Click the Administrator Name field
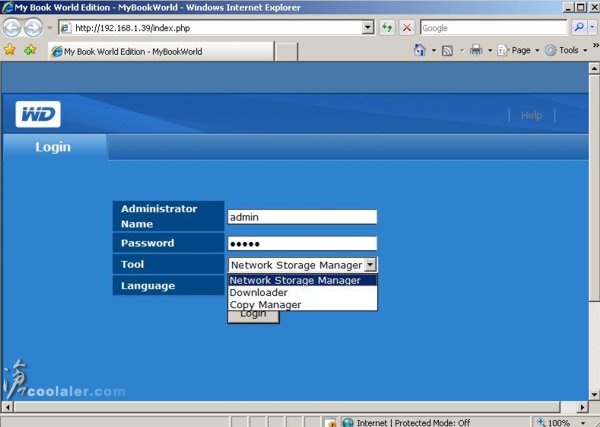Image resolution: width=600 pixels, height=427 pixels. click(x=302, y=217)
